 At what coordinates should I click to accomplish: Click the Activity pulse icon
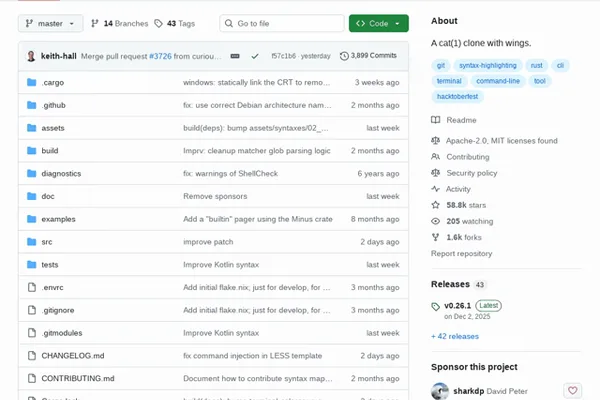435,189
